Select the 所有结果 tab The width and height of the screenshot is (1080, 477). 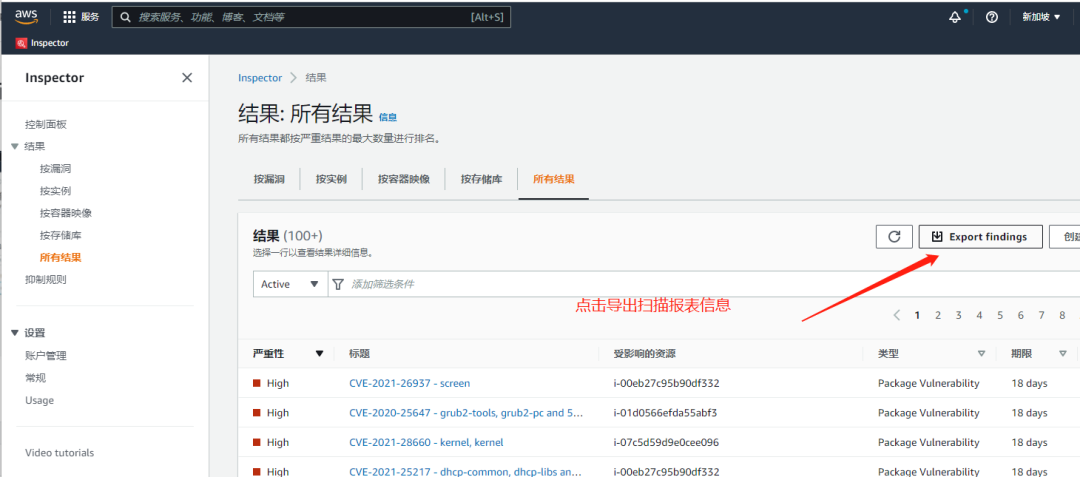click(554, 179)
